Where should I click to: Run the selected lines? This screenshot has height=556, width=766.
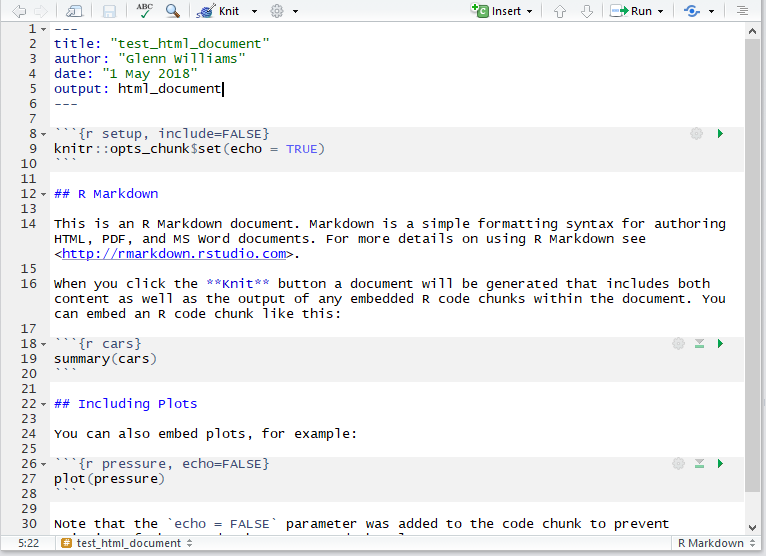pyautogui.click(x=631, y=11)
